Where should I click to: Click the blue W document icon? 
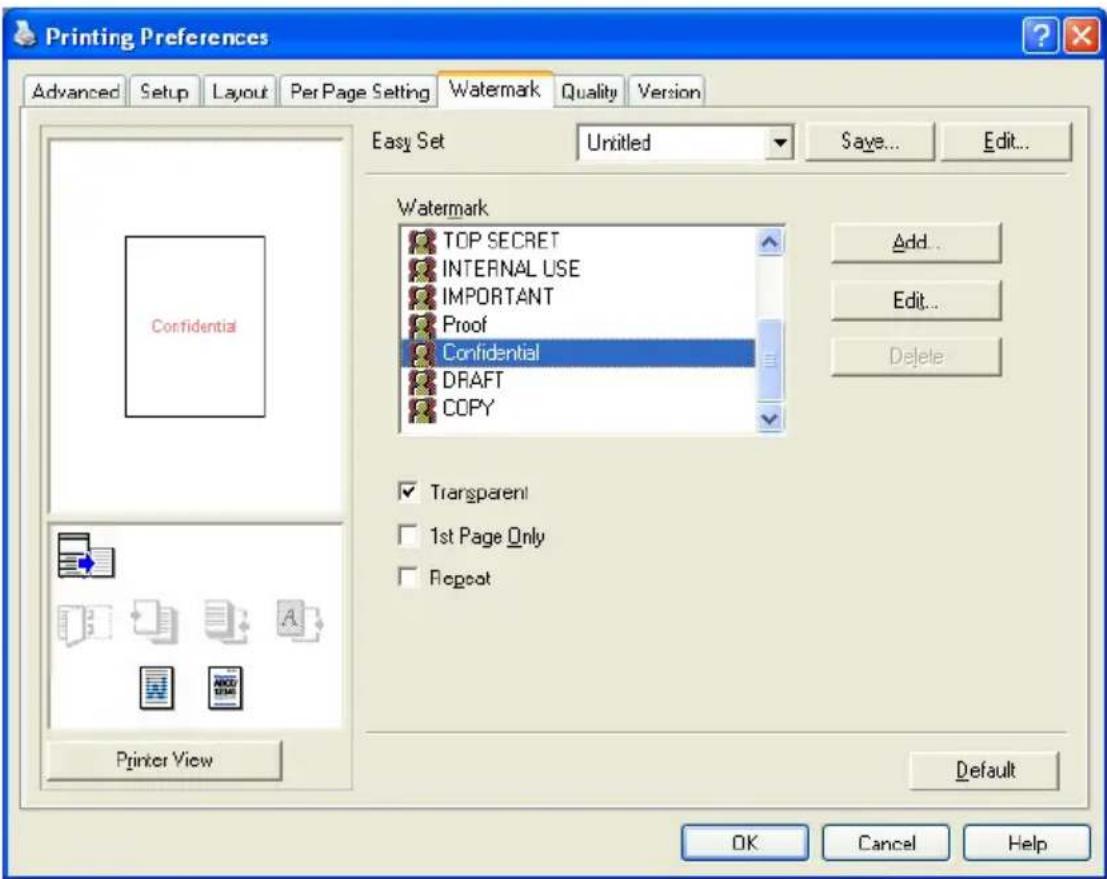157,687
